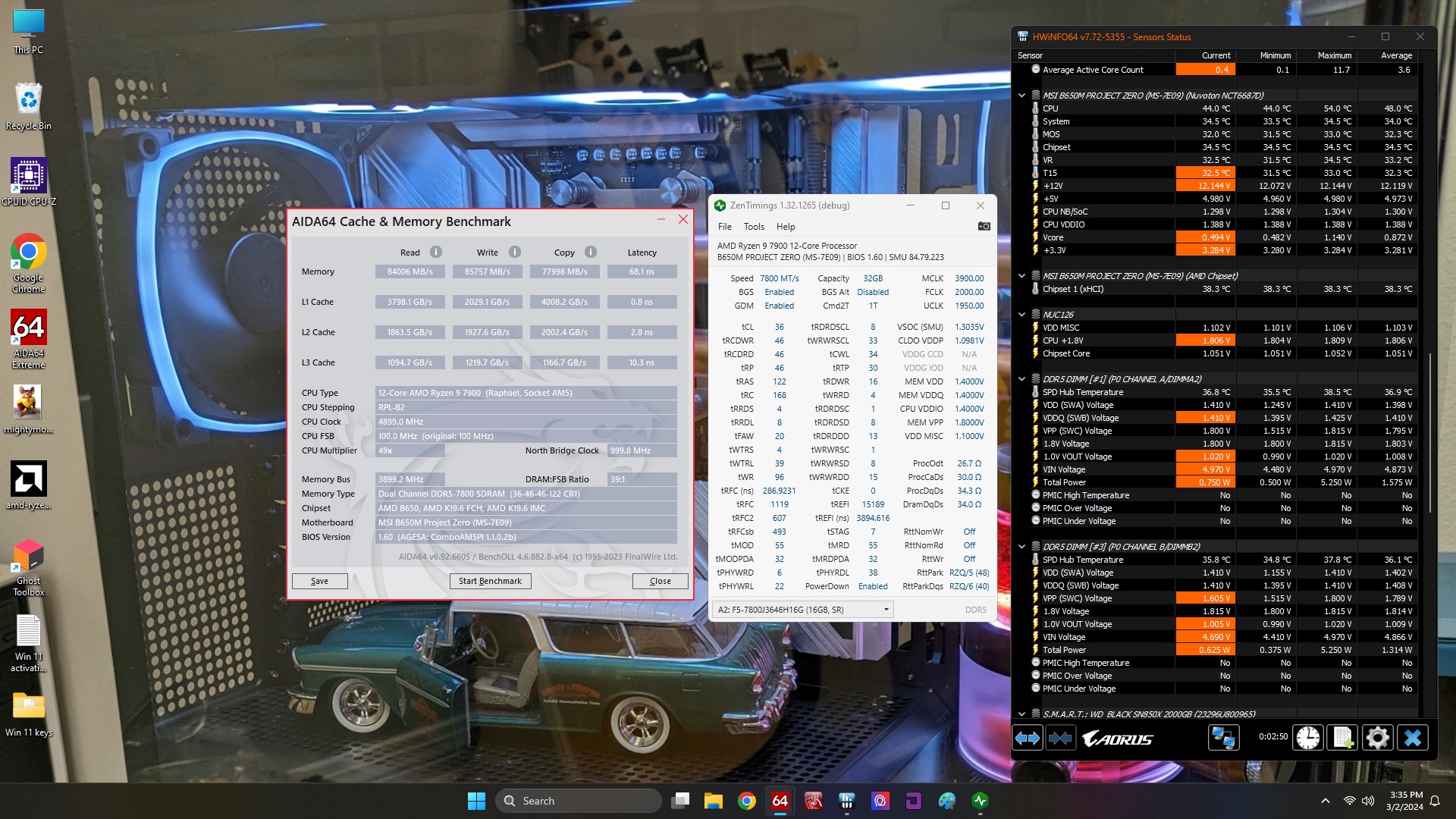Show hidden system tray icons chevron
The image size is (1456, 819).
(x=1325, y=801)
